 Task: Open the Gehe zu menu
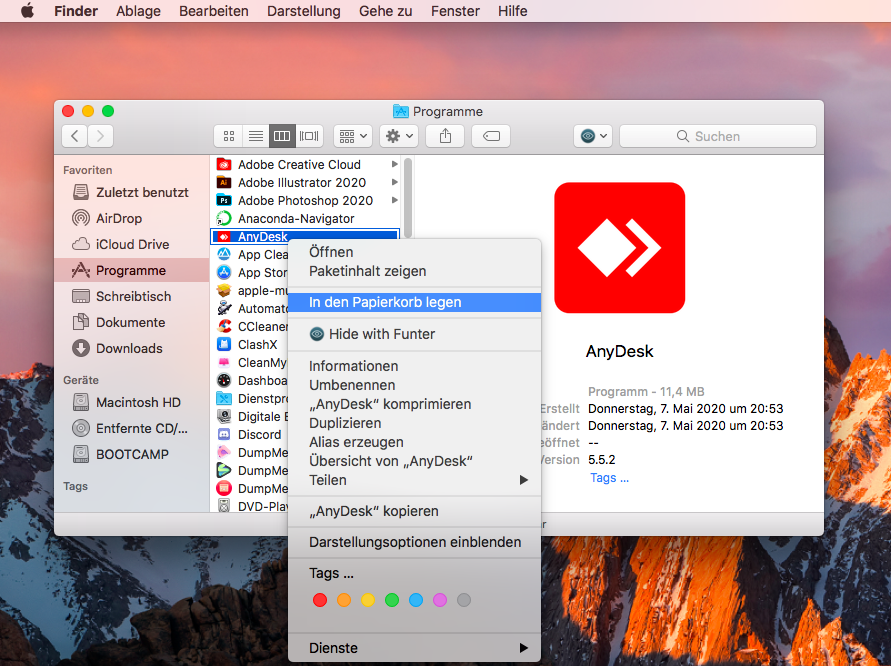pos(385,11)
